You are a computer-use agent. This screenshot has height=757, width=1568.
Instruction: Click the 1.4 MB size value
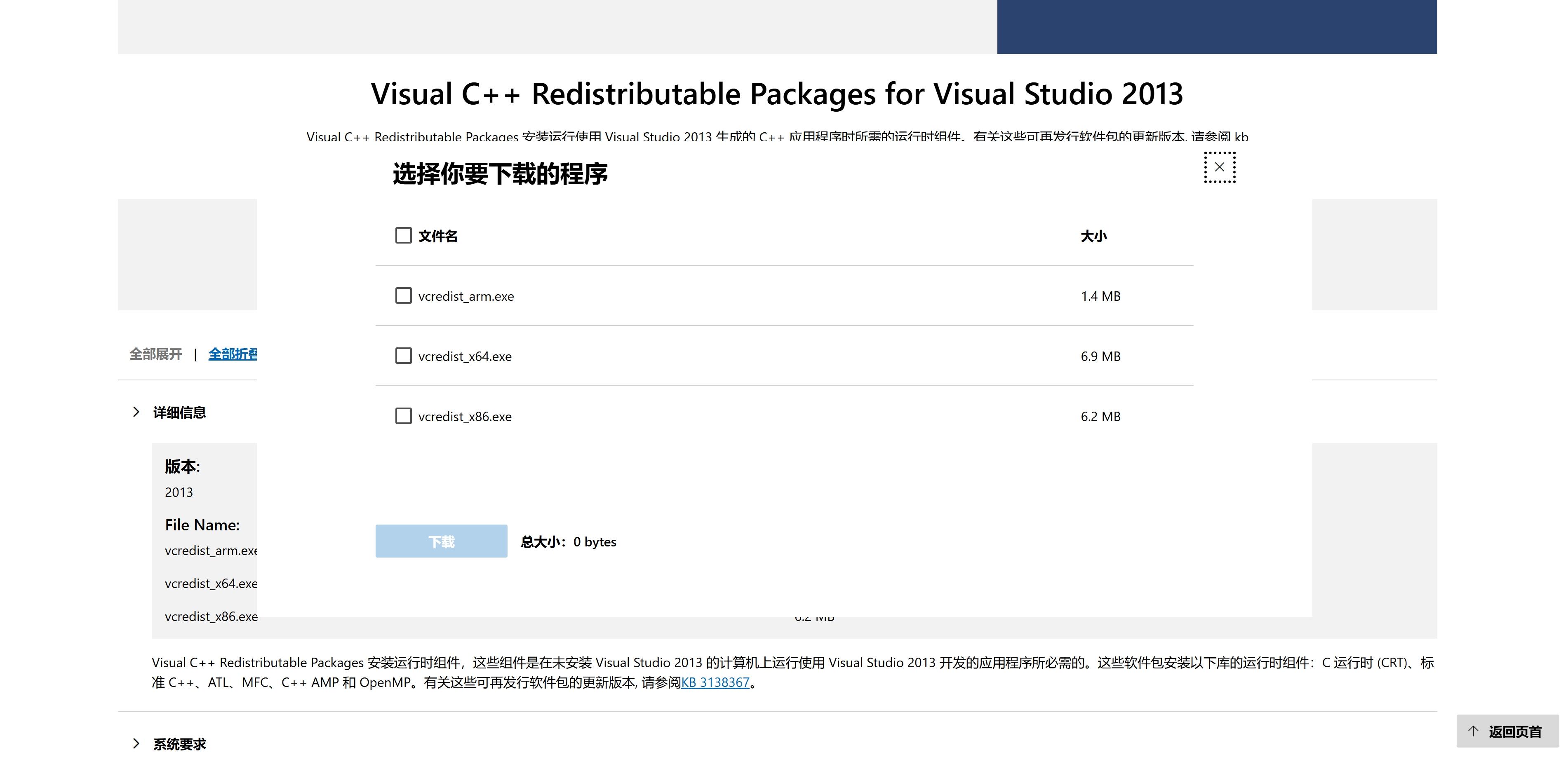tap(1100, 296)
